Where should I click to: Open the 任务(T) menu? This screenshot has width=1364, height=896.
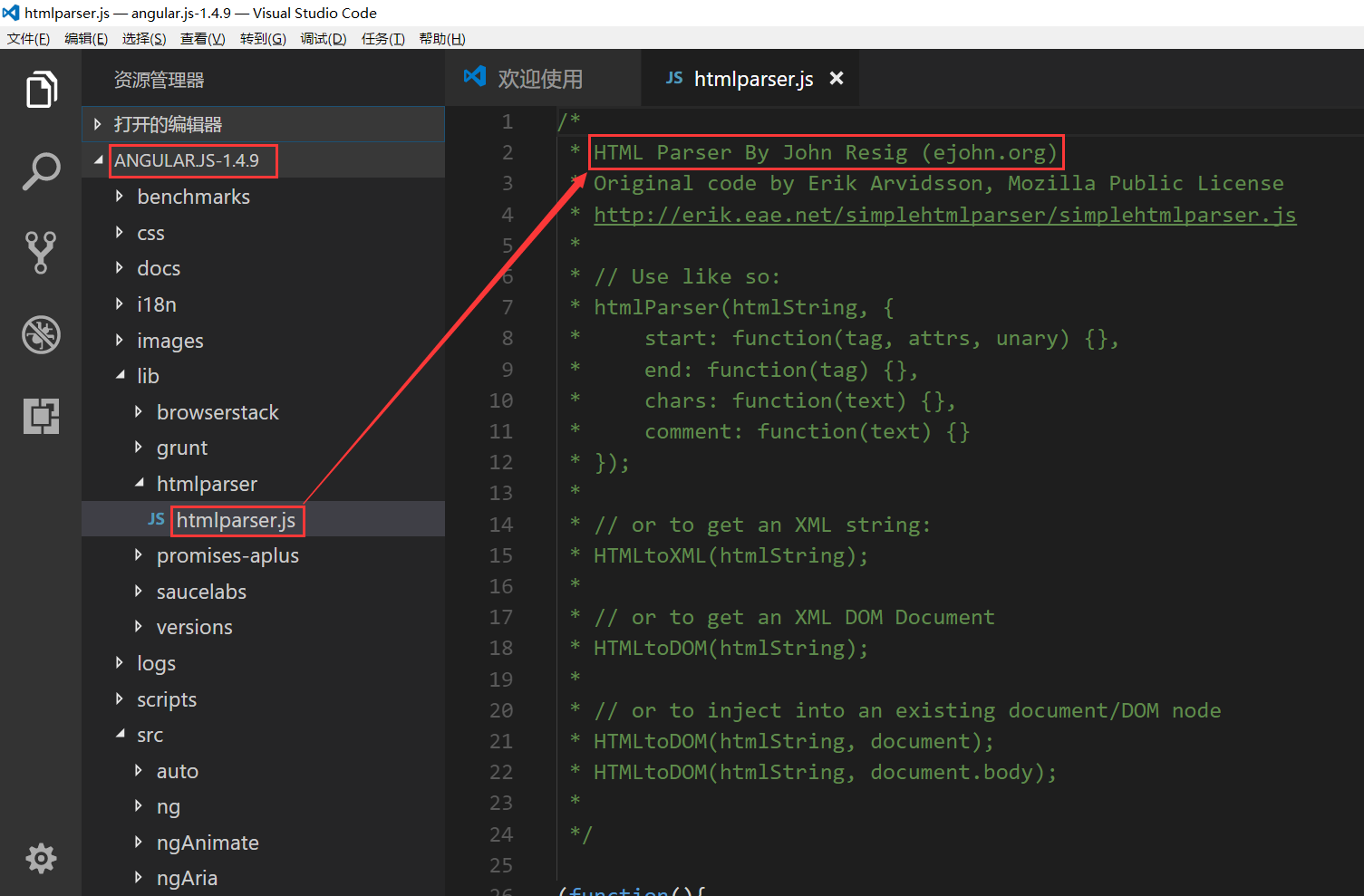(382, 38)
